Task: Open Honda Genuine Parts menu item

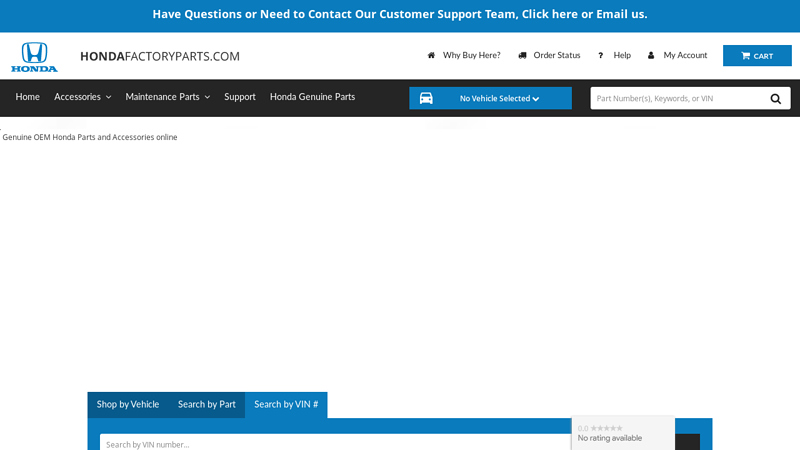Action: 312,97
